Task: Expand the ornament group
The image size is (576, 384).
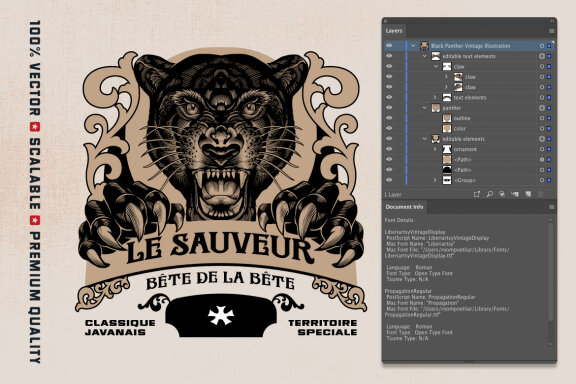Action: coord(435,149)
